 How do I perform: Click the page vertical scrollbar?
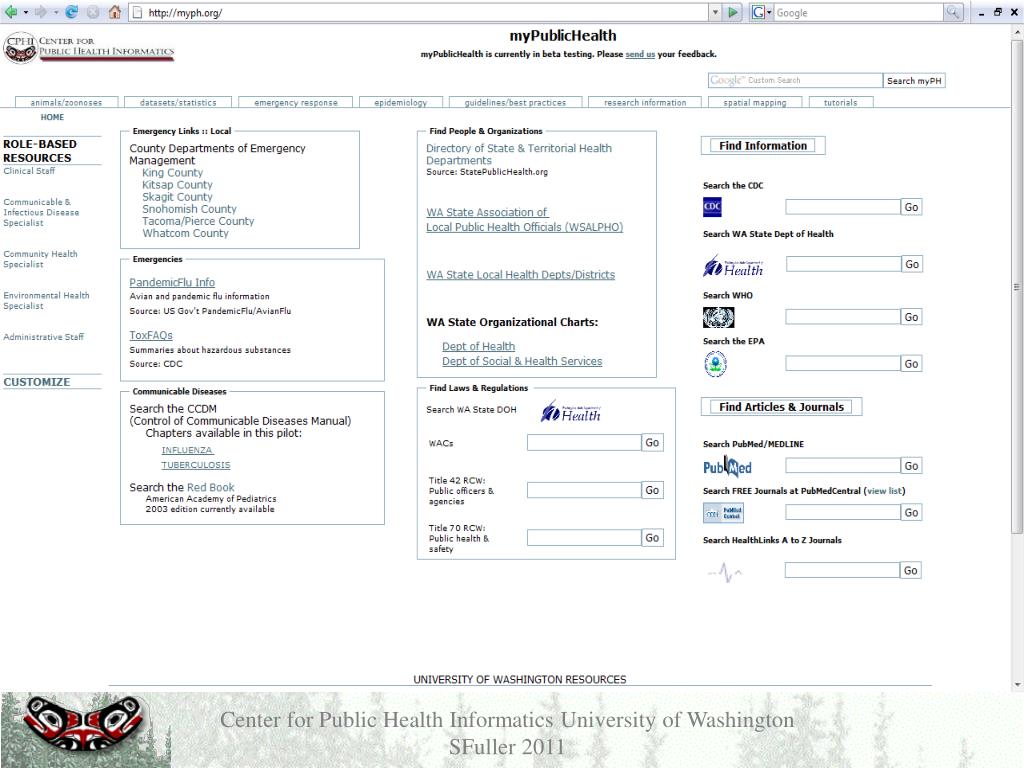[1017, 287]
